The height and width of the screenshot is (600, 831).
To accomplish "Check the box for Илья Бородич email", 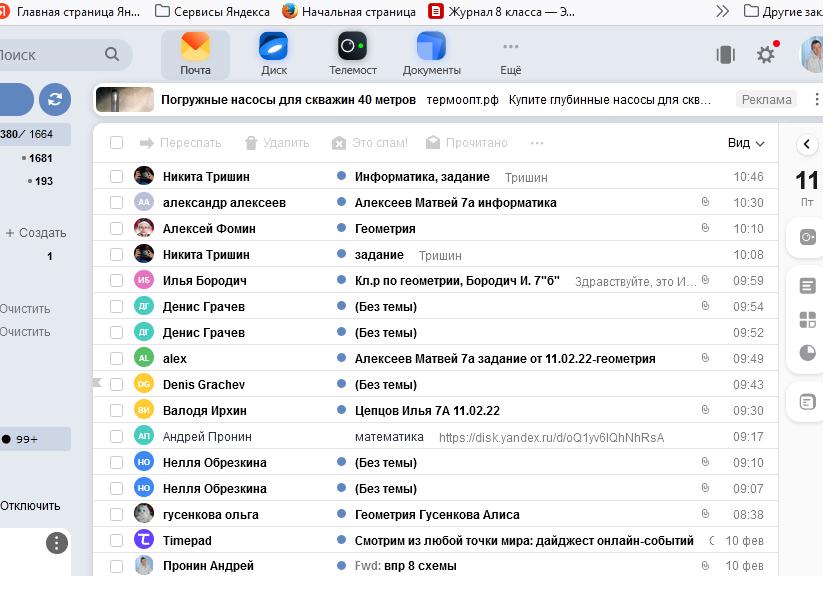I will point(117,280).
